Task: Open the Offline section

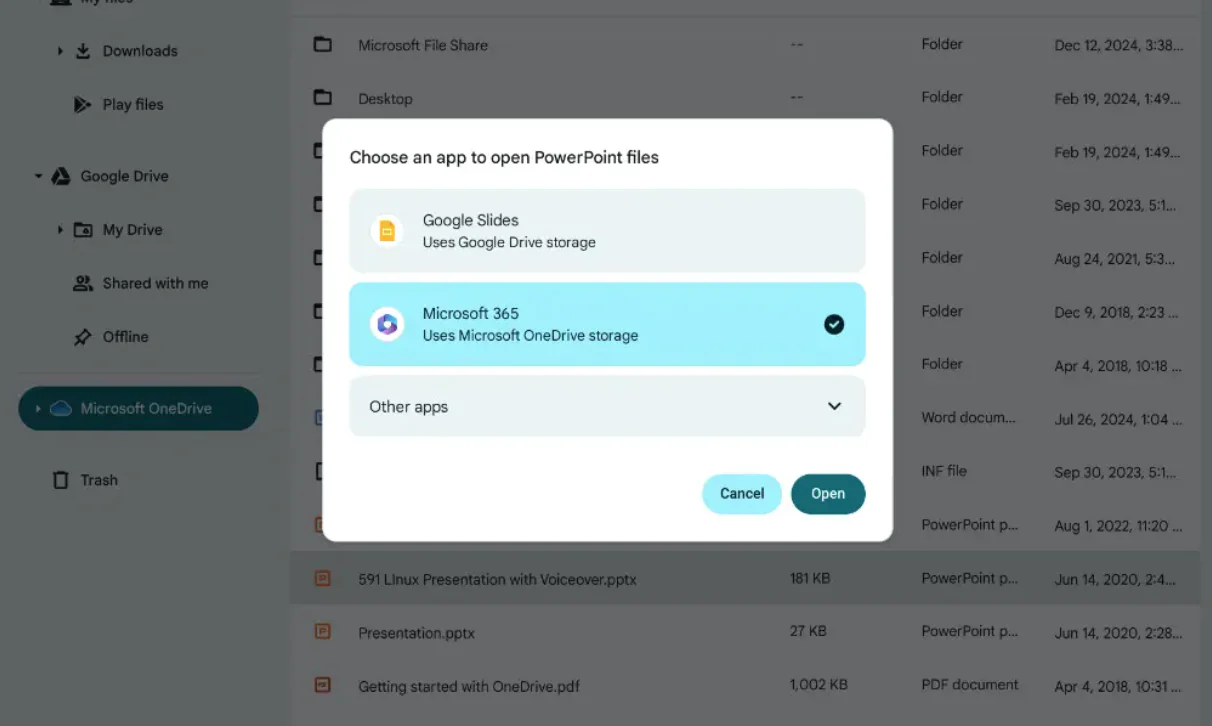Action: [125, 337]
